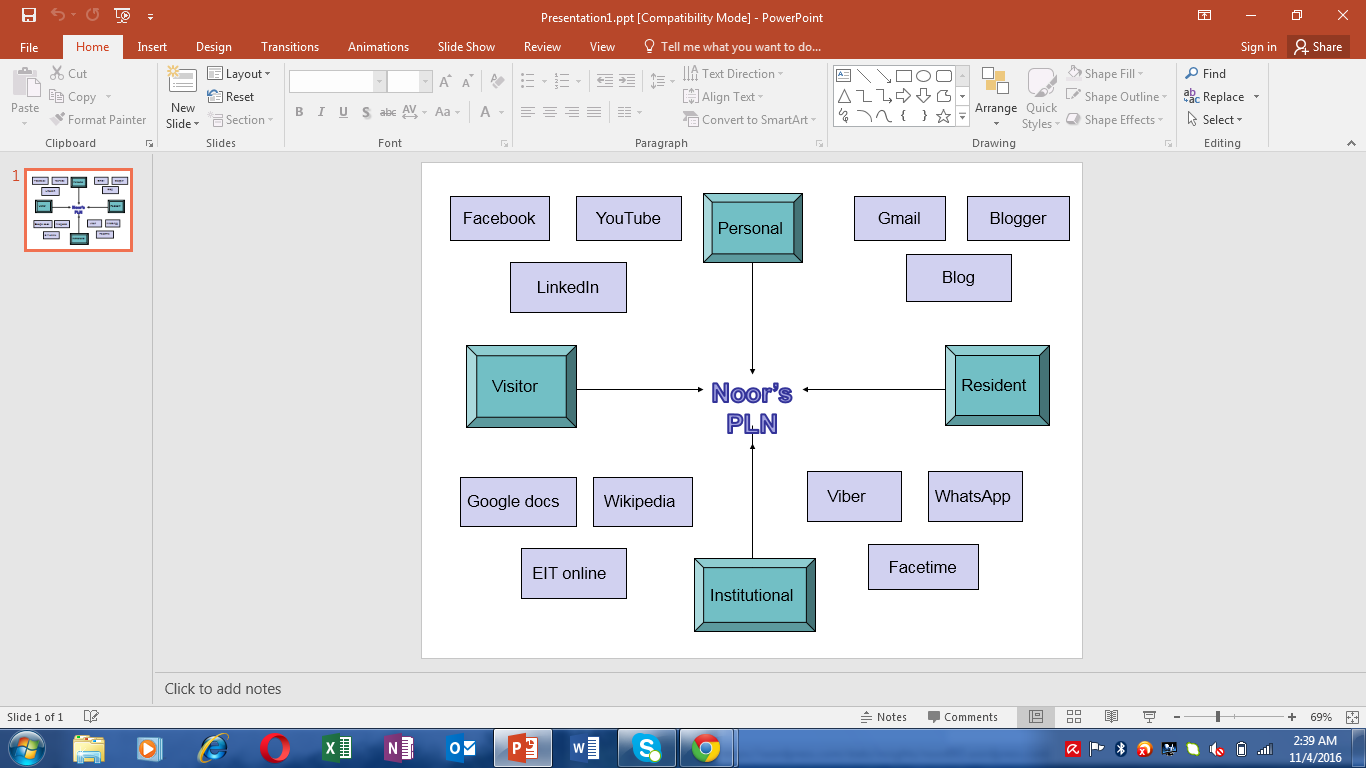Choose the triangle shape in the shapes gallery
The height and width of the screenshot is (768, 1366).
click(843, 96)
